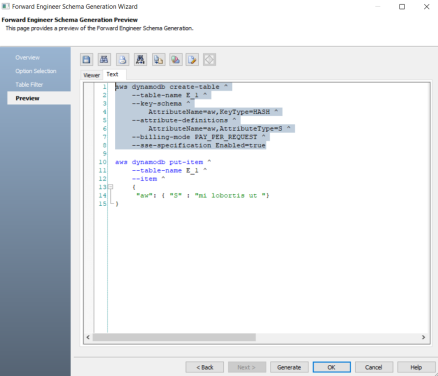The image size is (438, 376).
Task: Click the '--billing-mode PAY_PER_REQUEST' line
Action: coord(199,137)
